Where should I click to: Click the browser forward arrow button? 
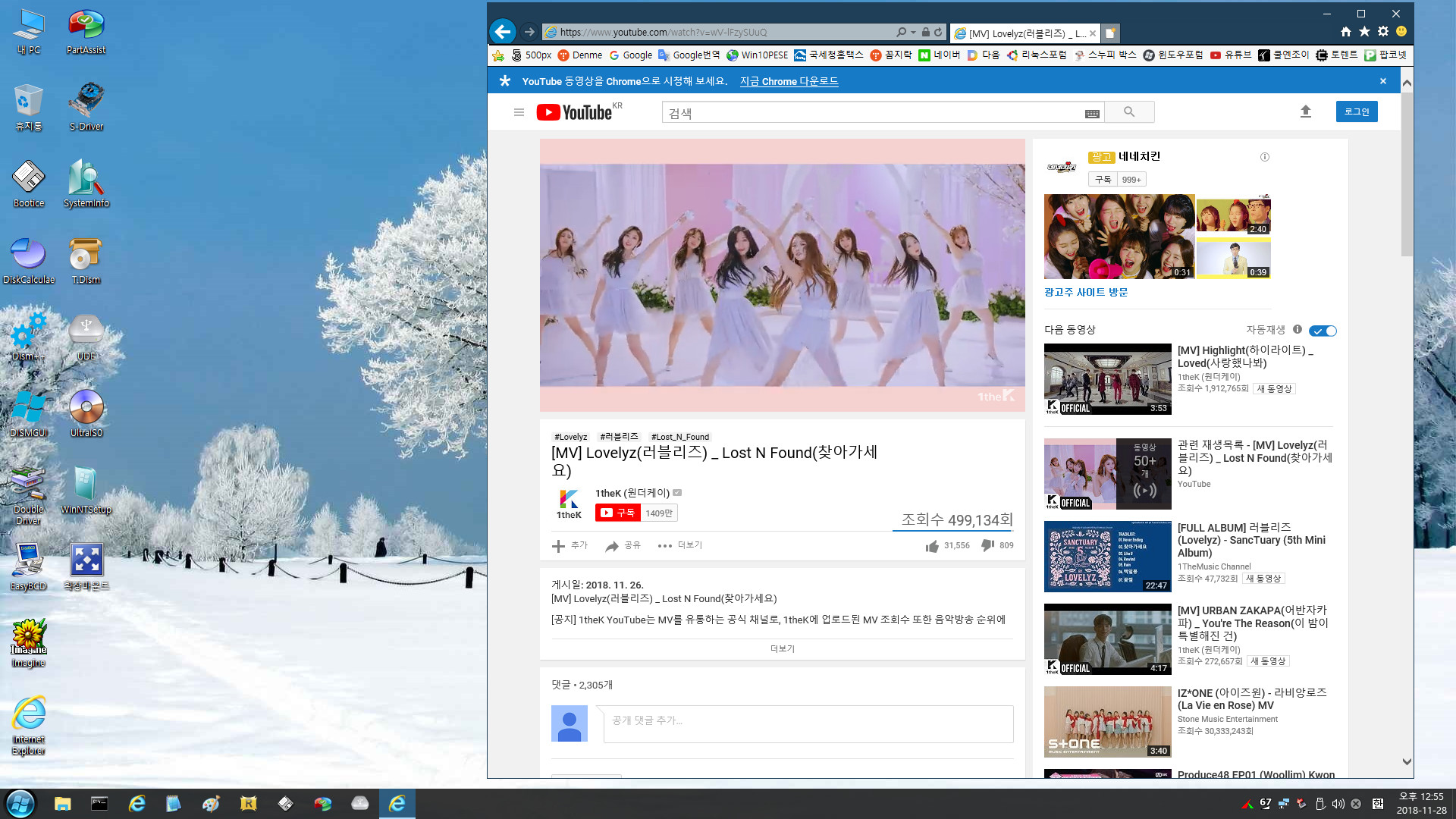coord(529,32)
